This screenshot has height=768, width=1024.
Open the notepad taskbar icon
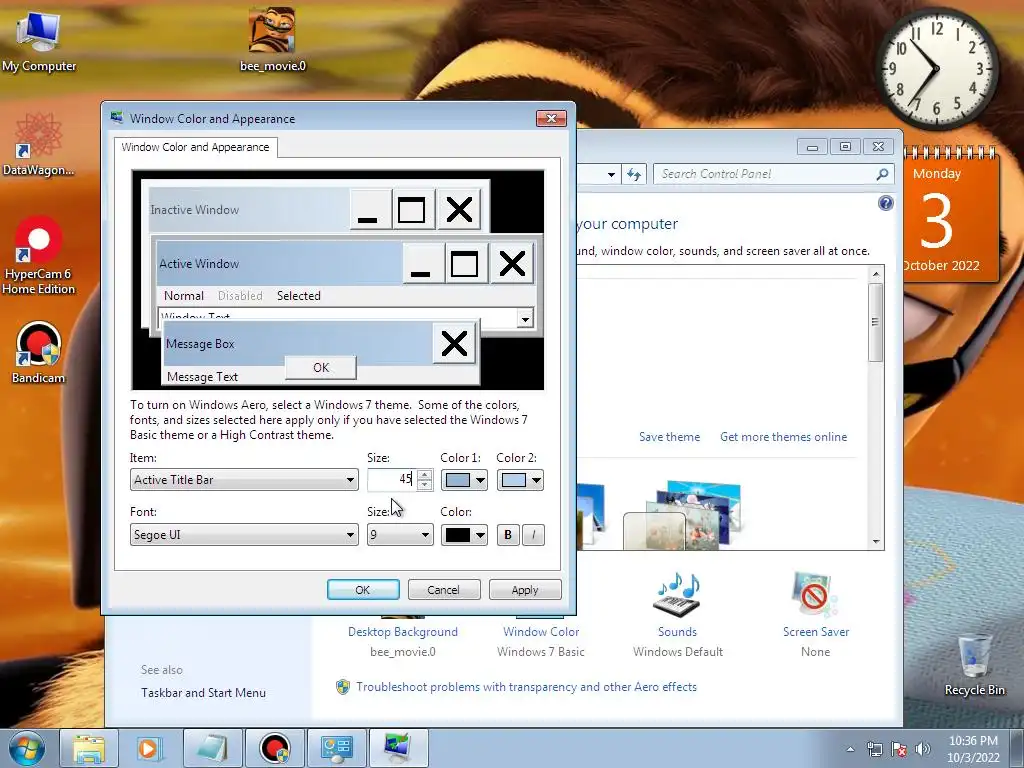(212, 748)
